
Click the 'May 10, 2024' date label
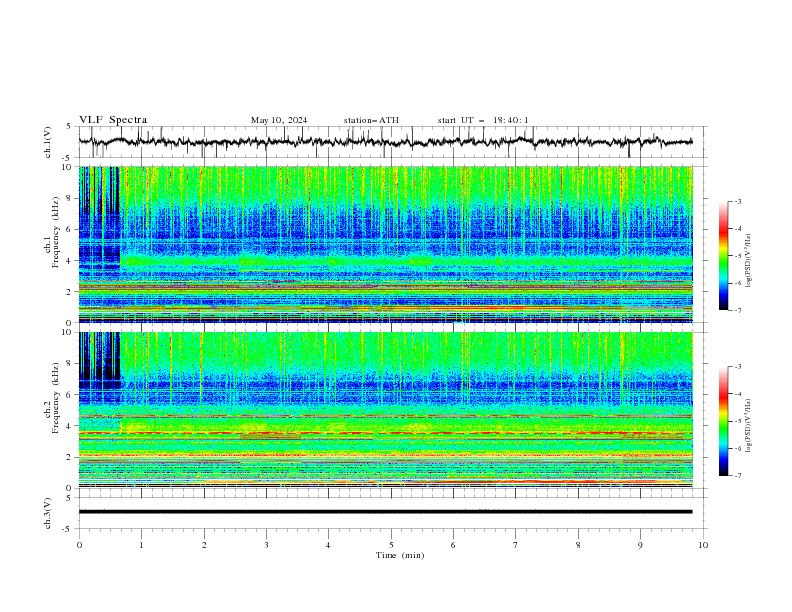[x=279, y=120]
